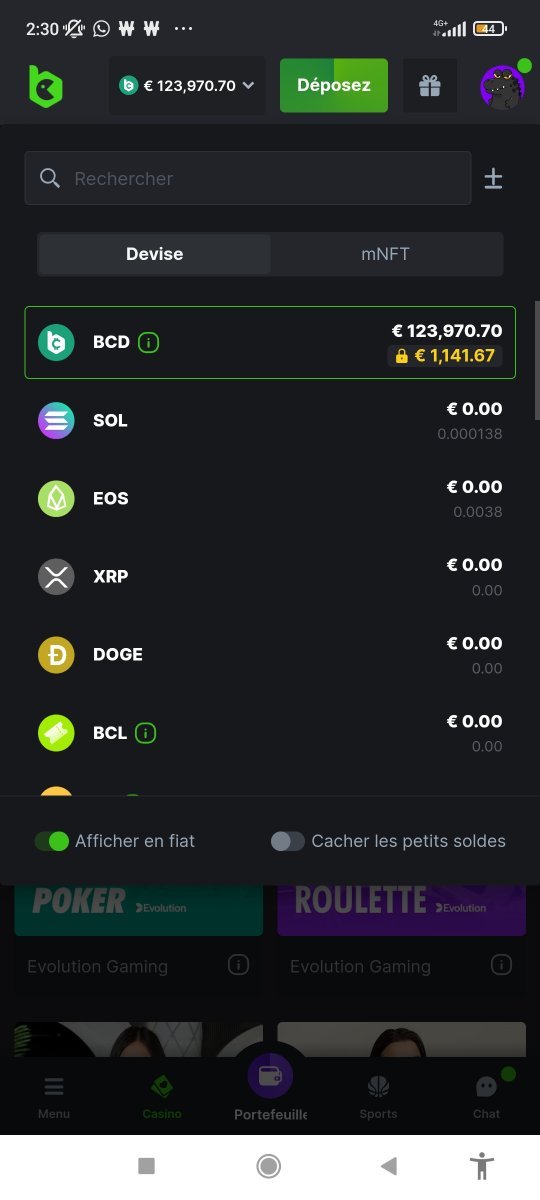Open the Chat bubble icon
540x1200 pixels.
[487, 1087]
